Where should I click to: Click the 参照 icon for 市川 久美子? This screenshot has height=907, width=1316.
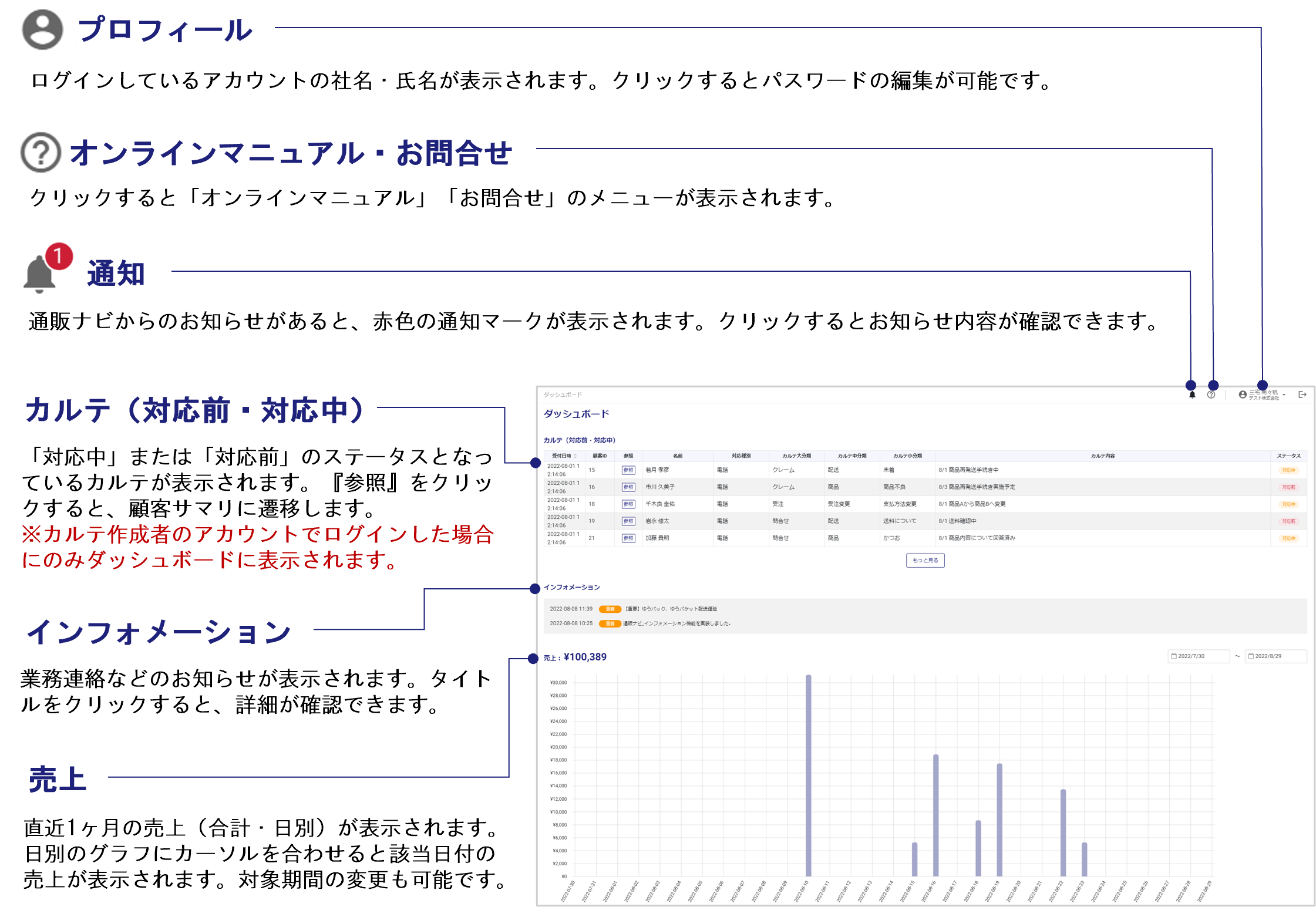pyautogui.click(x=628, y=487)
